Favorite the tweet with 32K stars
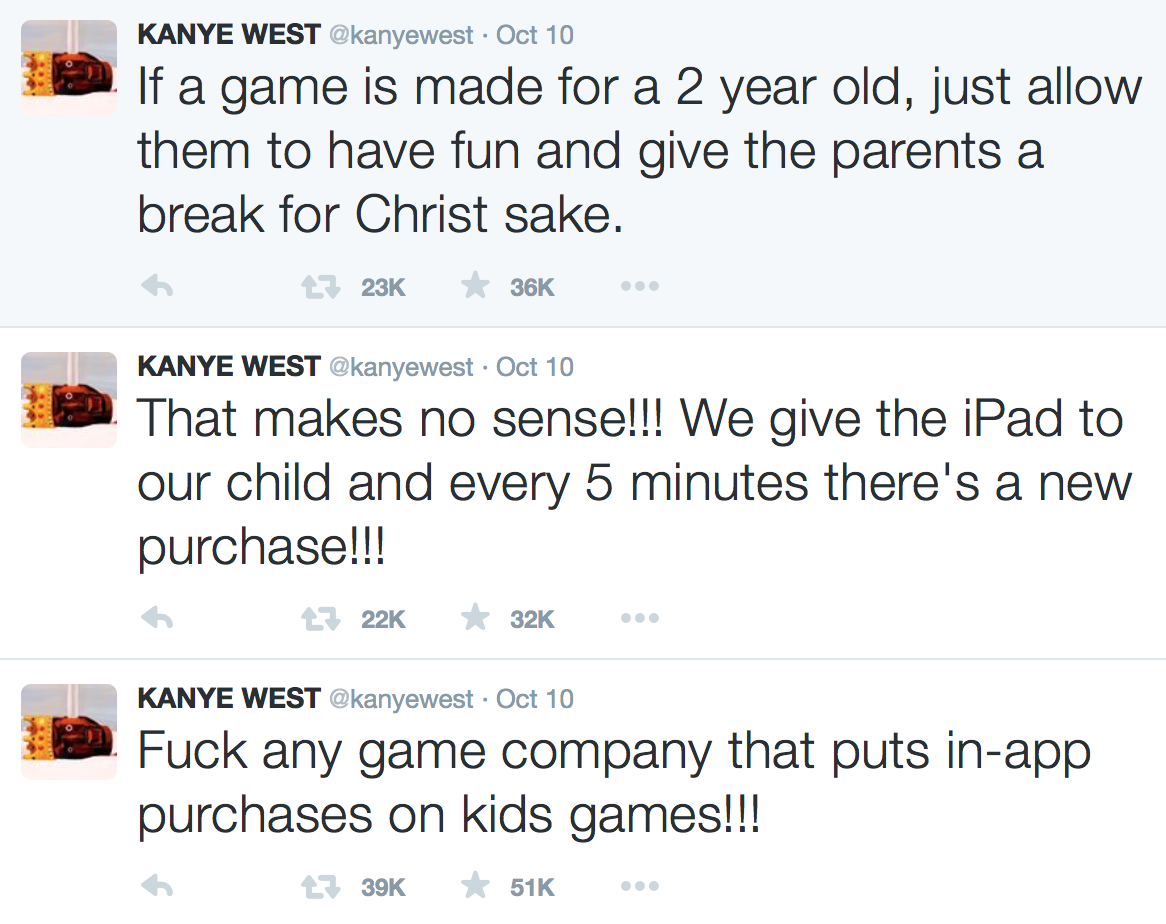 click(475, 618)
